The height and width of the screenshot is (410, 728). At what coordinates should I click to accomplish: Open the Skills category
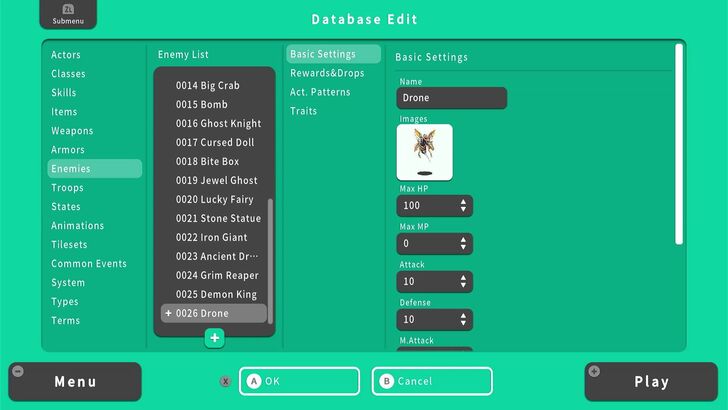[64, 93]
